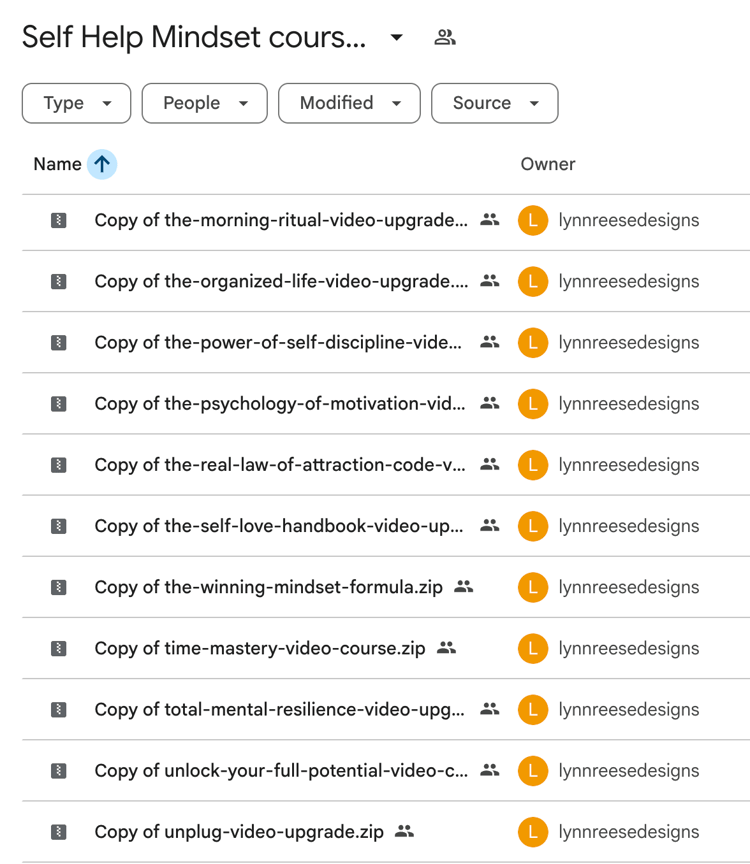
Task: Click the zip icon for the-winning-mindset-formula.zip
Action: [x=59, y=588]
